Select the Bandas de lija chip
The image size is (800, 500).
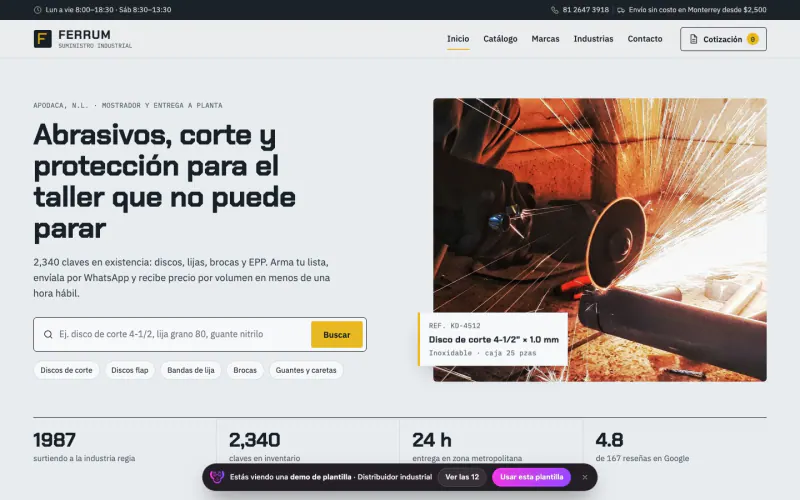point(191,370)
